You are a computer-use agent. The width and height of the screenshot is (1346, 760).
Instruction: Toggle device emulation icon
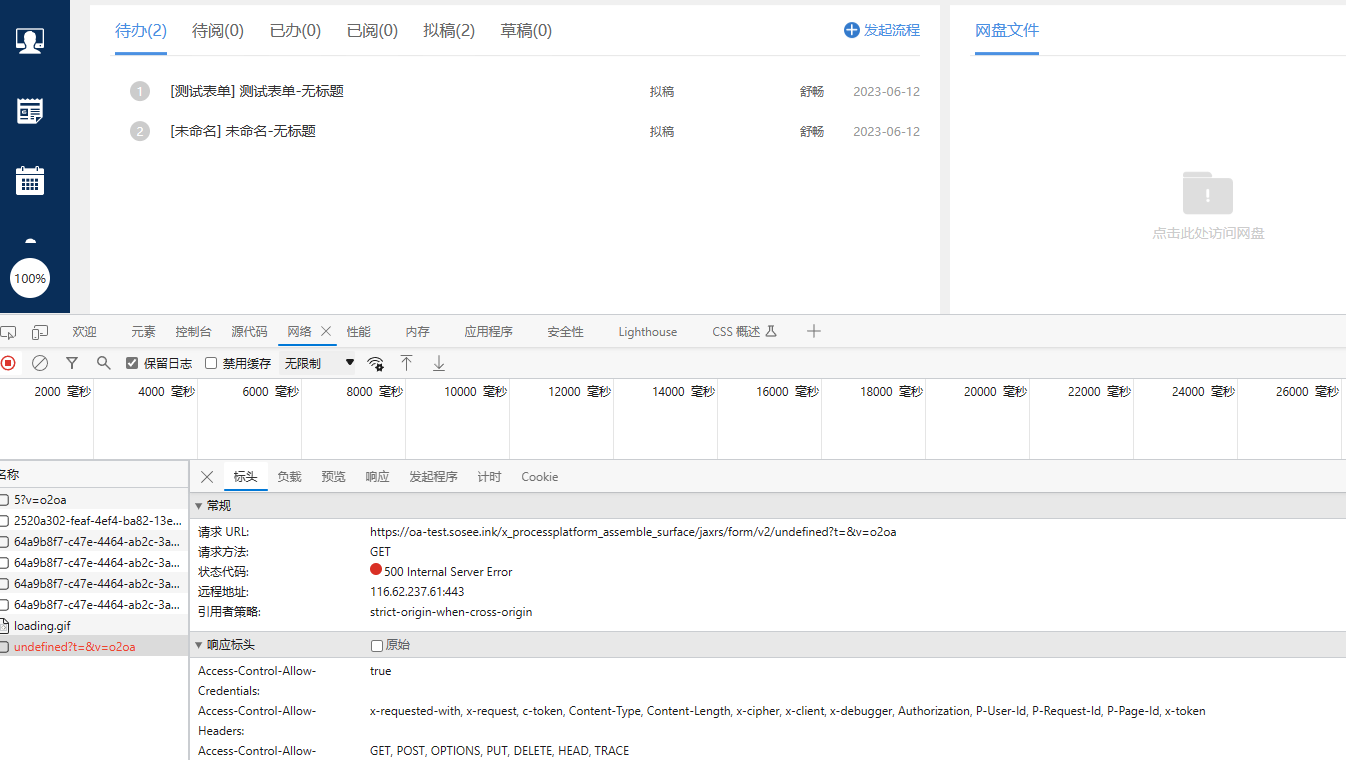tap(40, 332)
